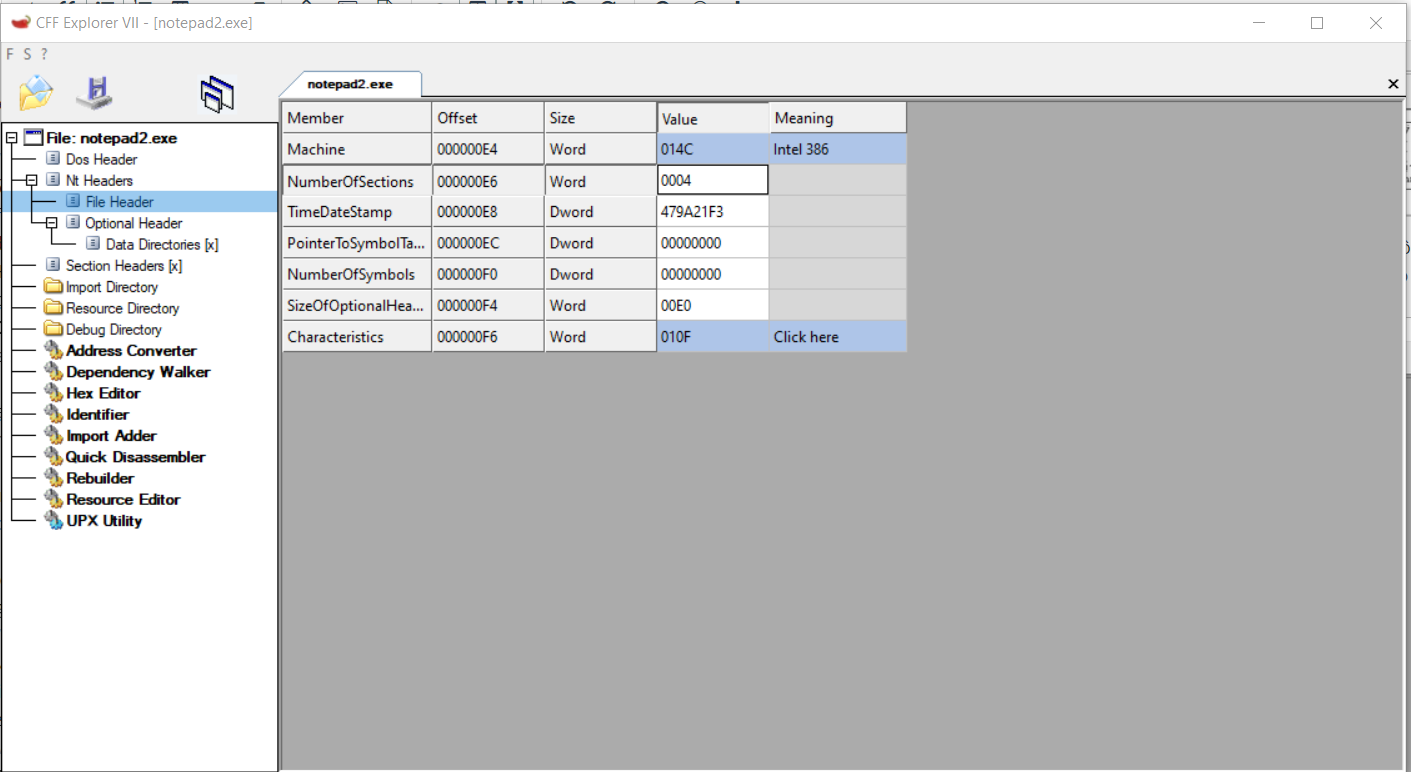Launch the Resource Editor tool icon

pos(54,499)
